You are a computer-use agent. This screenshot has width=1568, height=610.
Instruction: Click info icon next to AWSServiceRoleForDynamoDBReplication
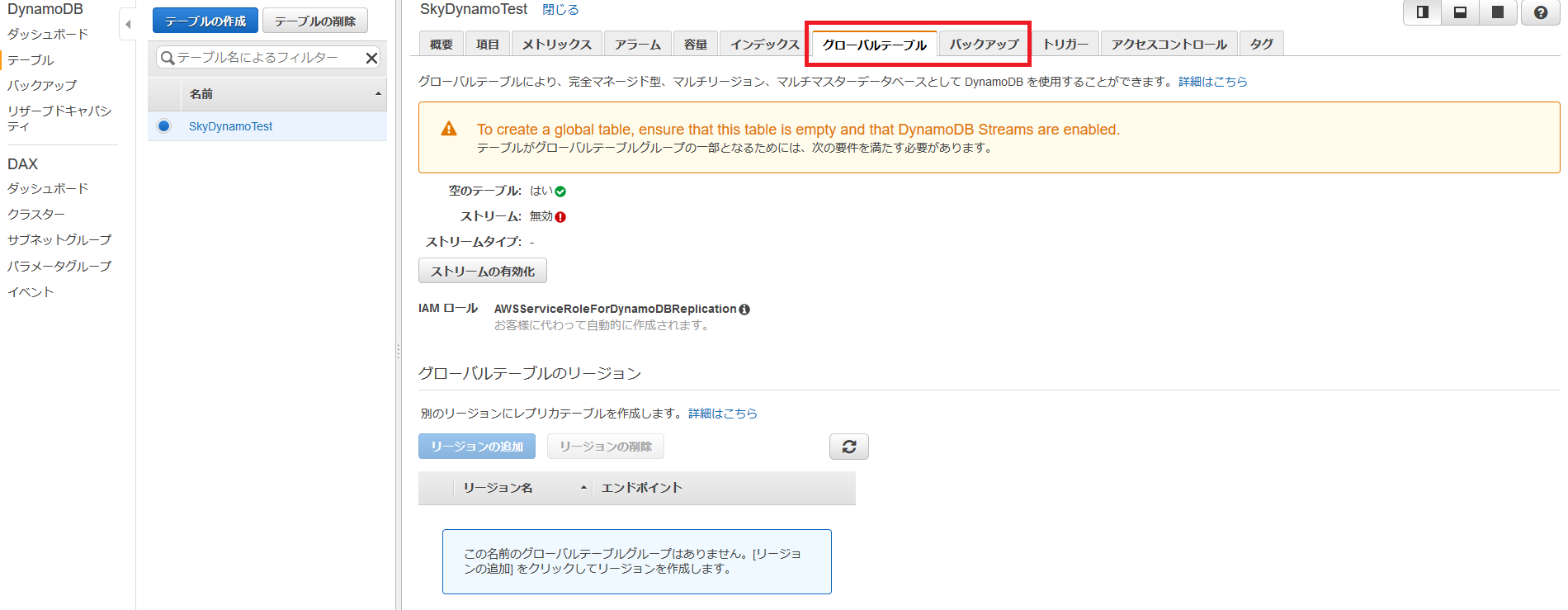click(x=744, y=310)
